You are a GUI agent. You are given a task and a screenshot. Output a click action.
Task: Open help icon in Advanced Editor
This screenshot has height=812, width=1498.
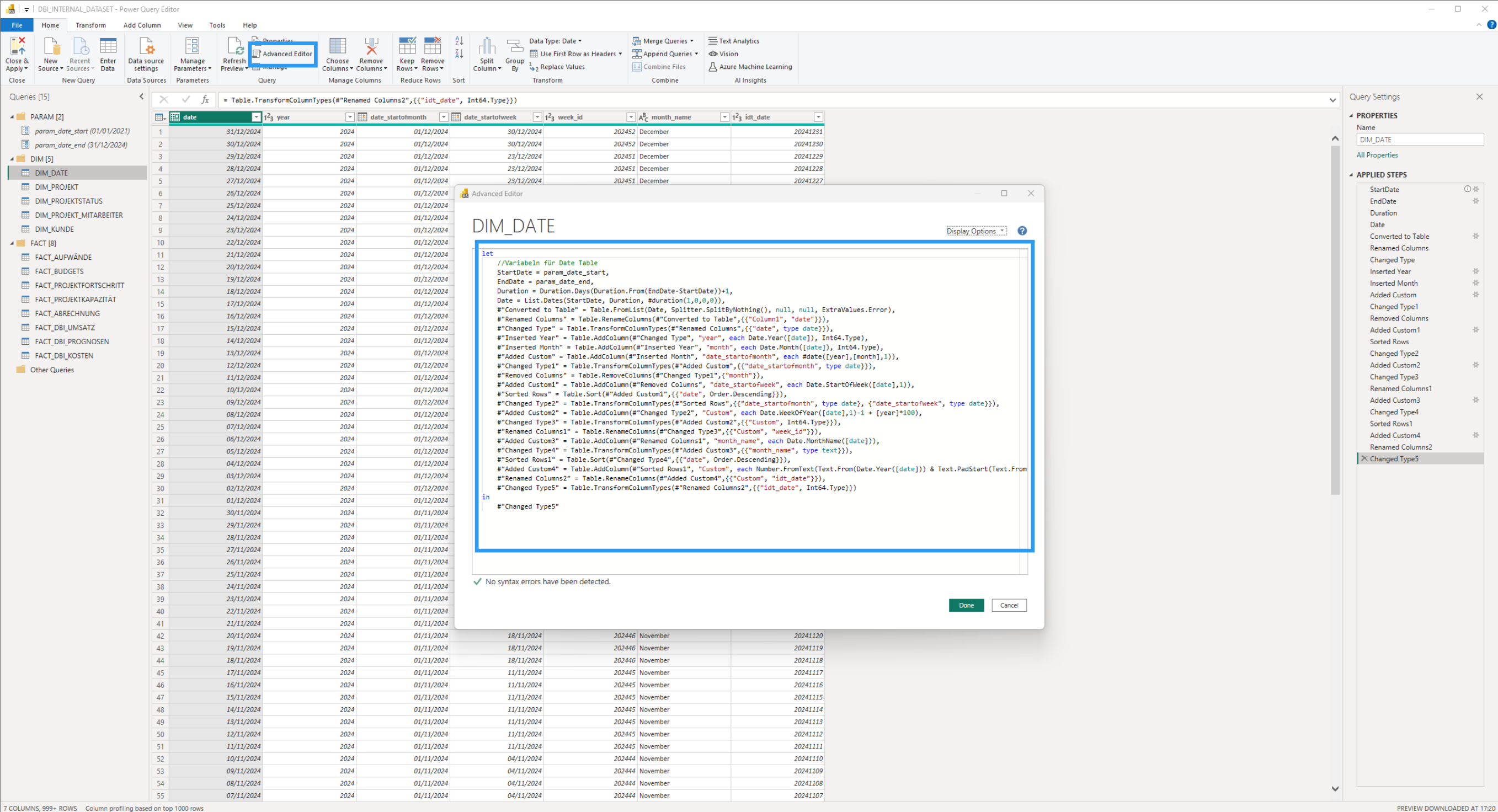tap(1022, 231)
